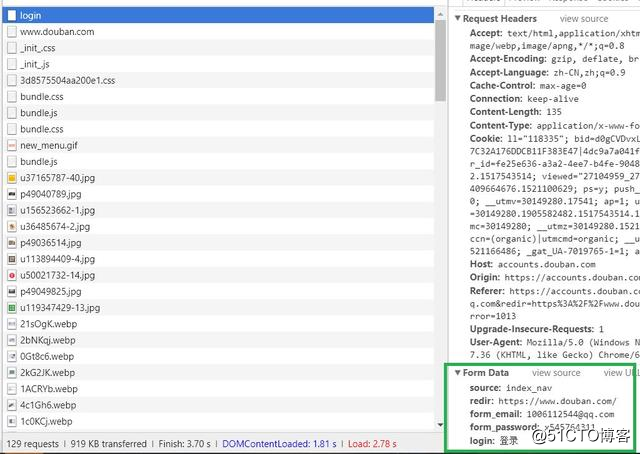Click thumbnail icon of p49036514.jpg
The height and width of the screenshot is (454, 640).
[12, 243]
